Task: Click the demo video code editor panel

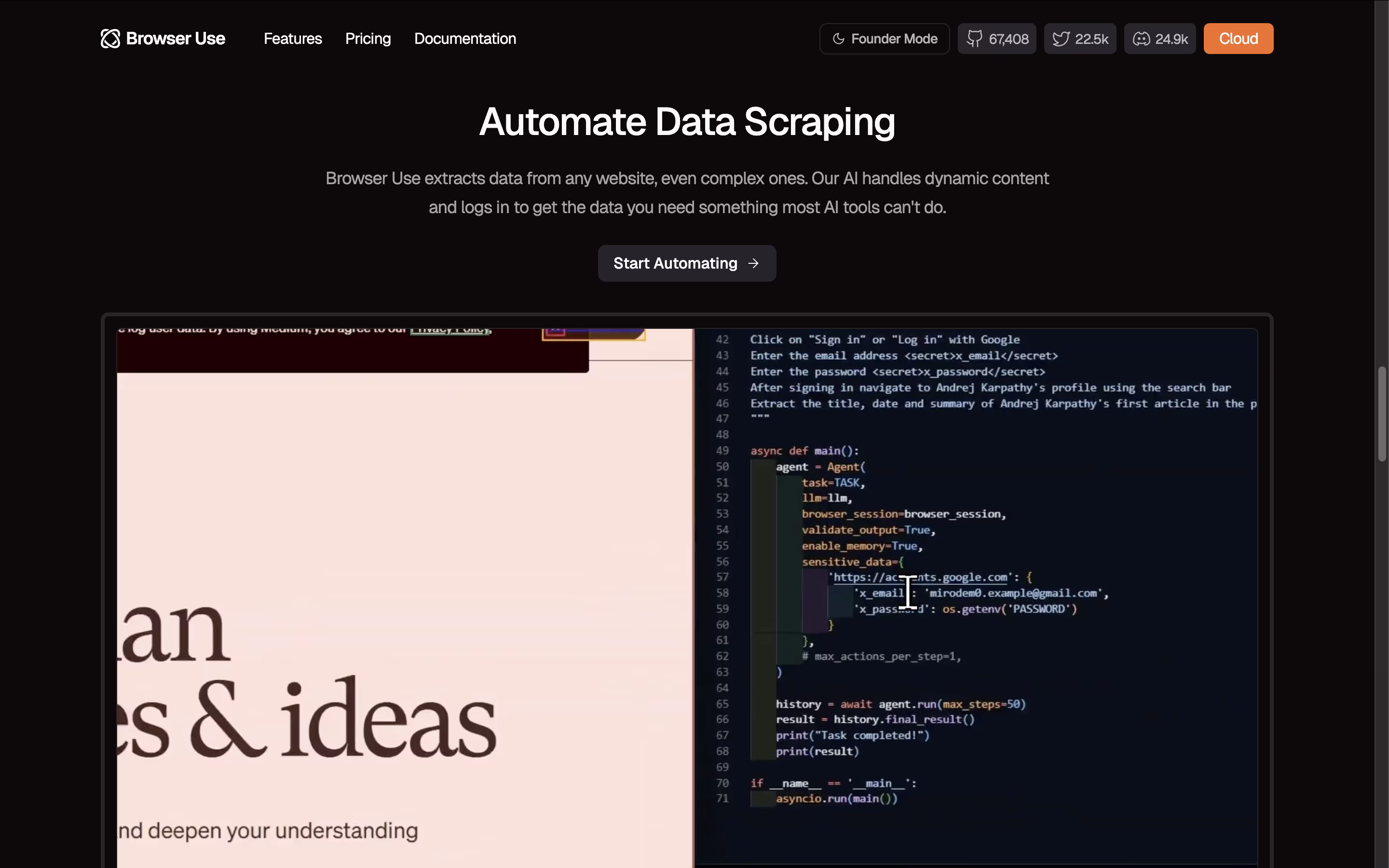Action: click(976, 597)
